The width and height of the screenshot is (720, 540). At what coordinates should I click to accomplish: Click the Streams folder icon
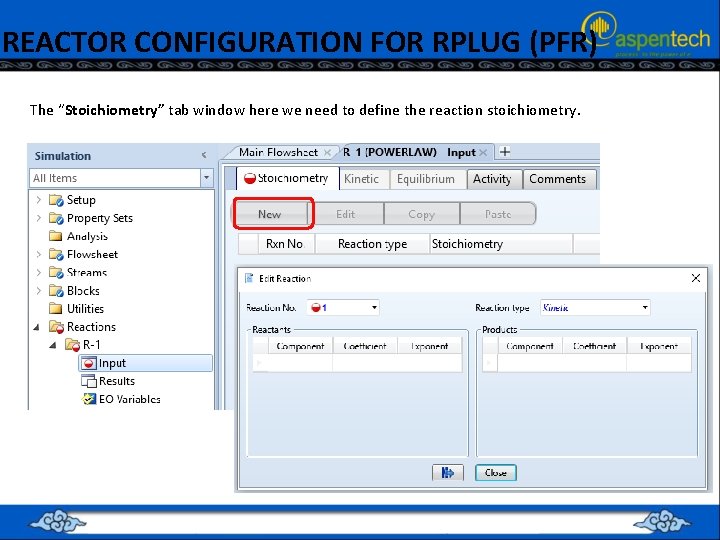56,272
